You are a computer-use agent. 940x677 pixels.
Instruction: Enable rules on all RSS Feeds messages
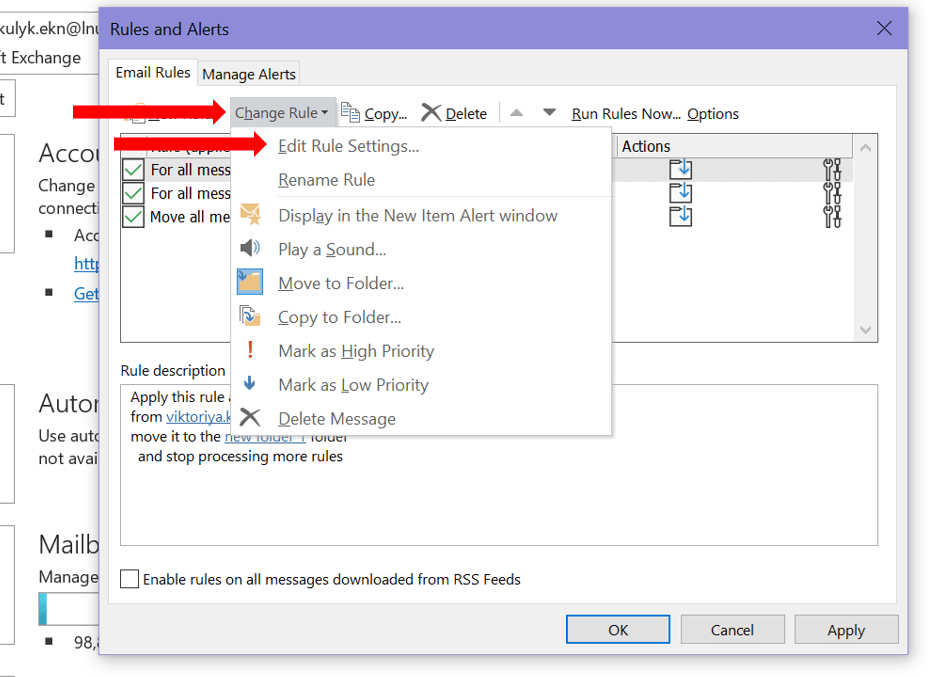click(130, 579)
